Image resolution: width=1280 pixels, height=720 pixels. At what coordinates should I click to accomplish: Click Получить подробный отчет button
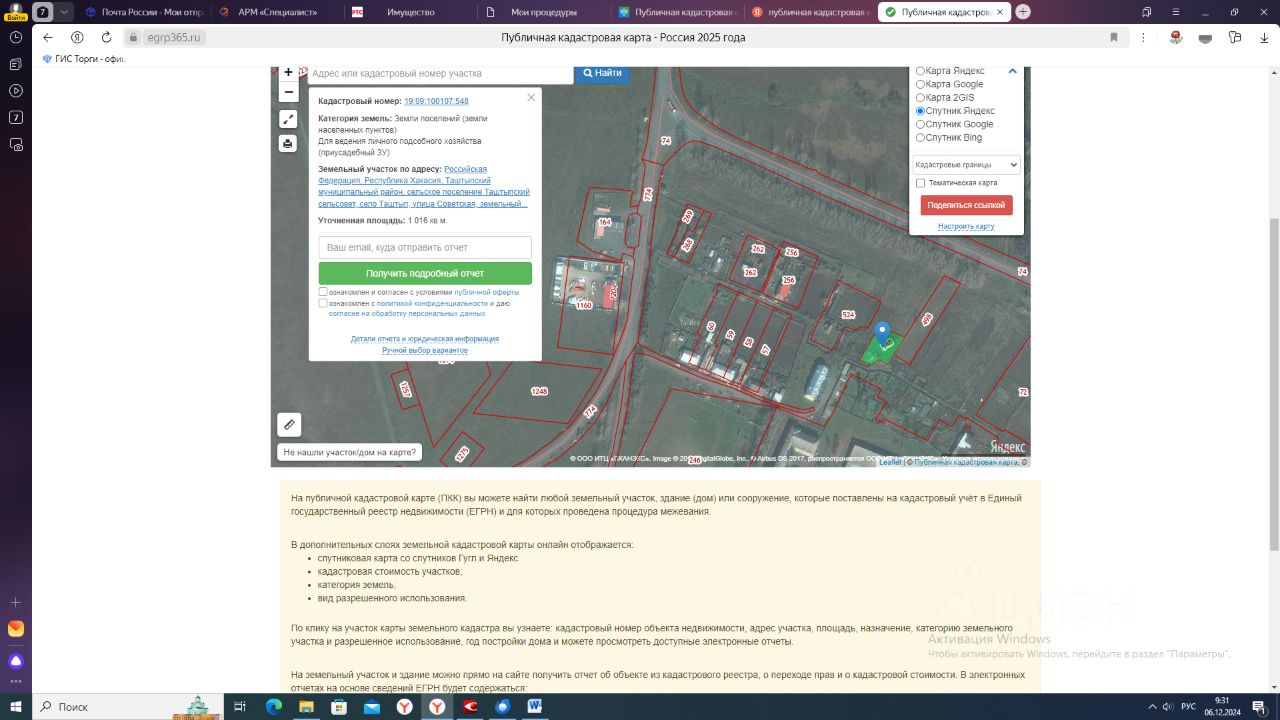pyautogui.click(x=425, y=273)
